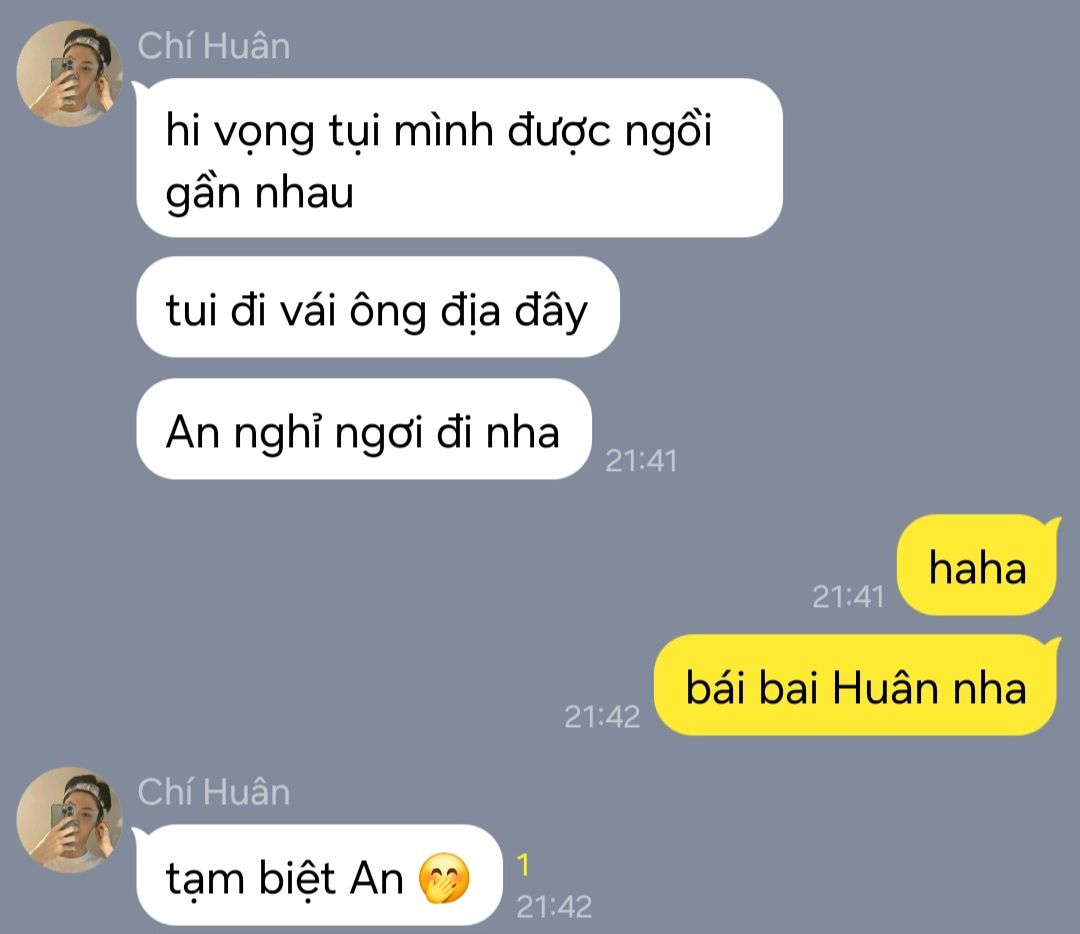The width and height of the screenshot is (1080, 934).
Task: Select the 'tui đi vái ông địa đây' bubble
Action: 377,307
